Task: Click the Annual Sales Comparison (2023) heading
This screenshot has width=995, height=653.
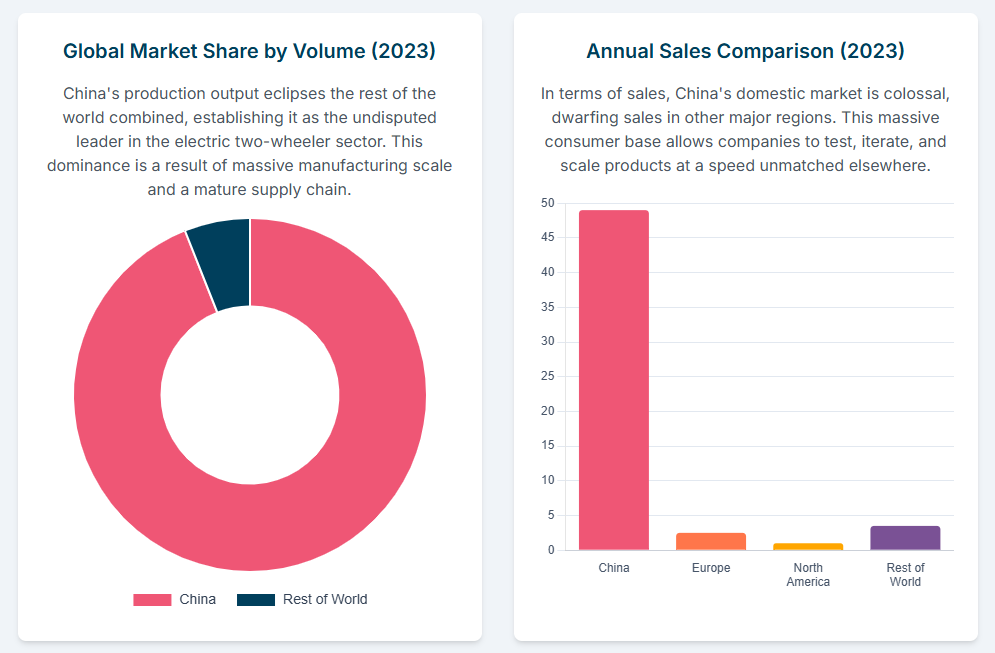Action: [x=745, y=51]
